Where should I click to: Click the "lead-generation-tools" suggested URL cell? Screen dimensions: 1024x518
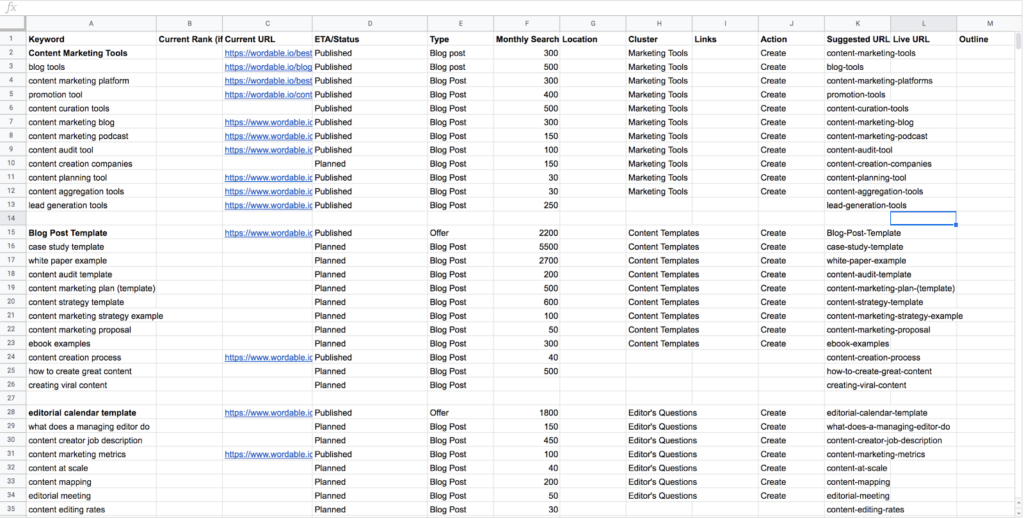[x=866, y=205]
